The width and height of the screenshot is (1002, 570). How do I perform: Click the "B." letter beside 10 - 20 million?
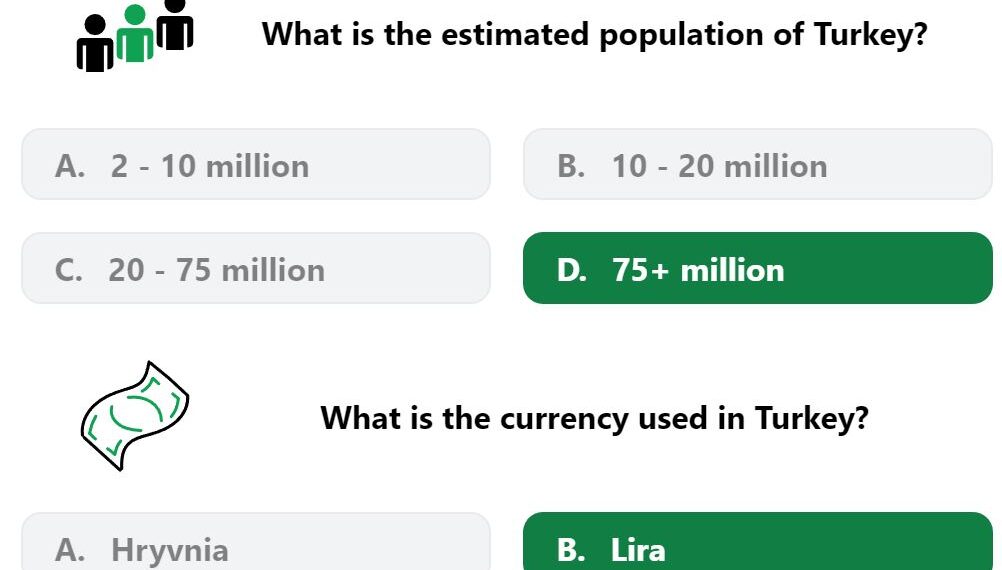pos(571,166)
